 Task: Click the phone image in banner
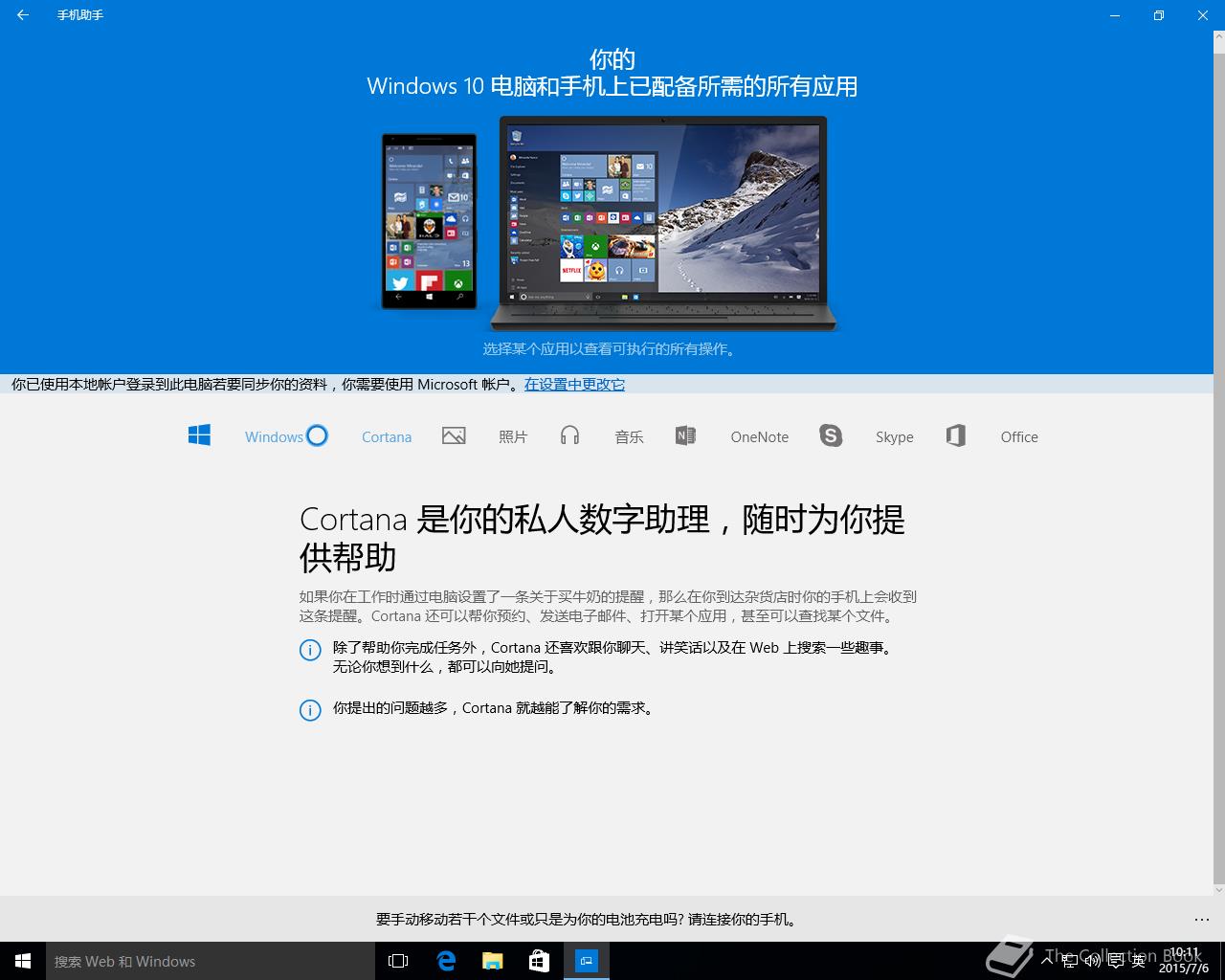[x=430, y=221]
